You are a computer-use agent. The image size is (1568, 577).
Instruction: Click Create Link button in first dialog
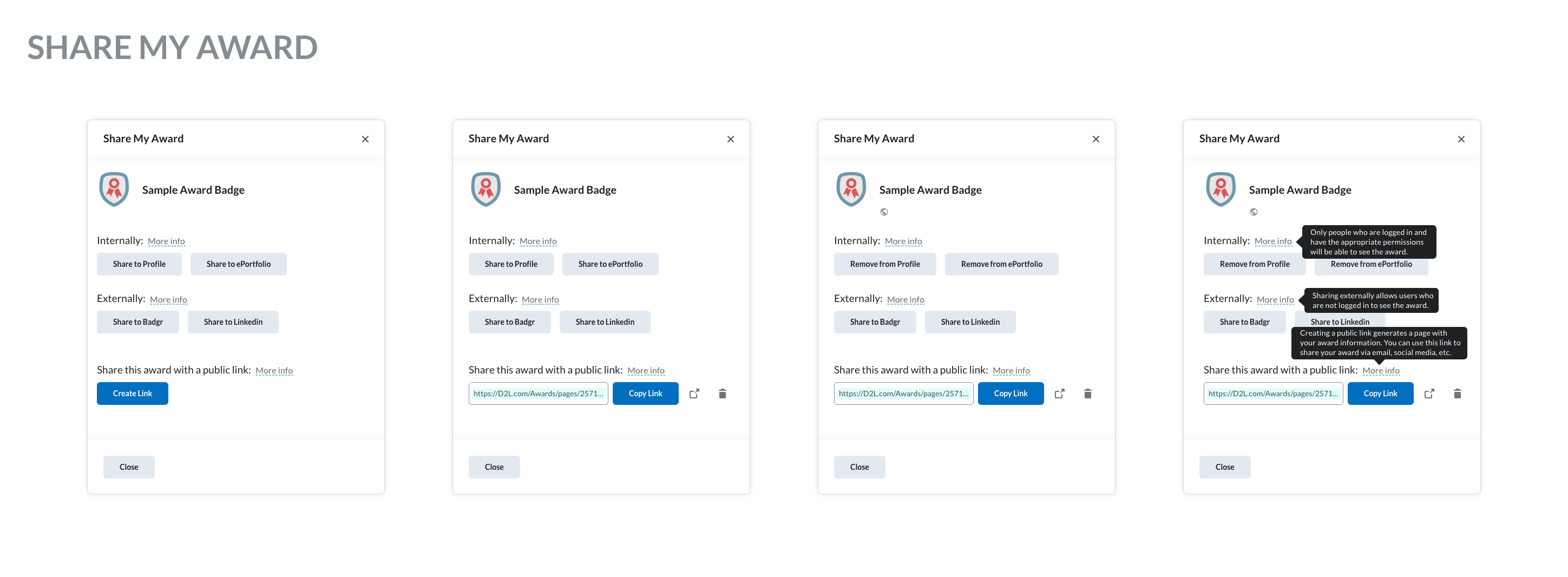(x=132, y=393)
